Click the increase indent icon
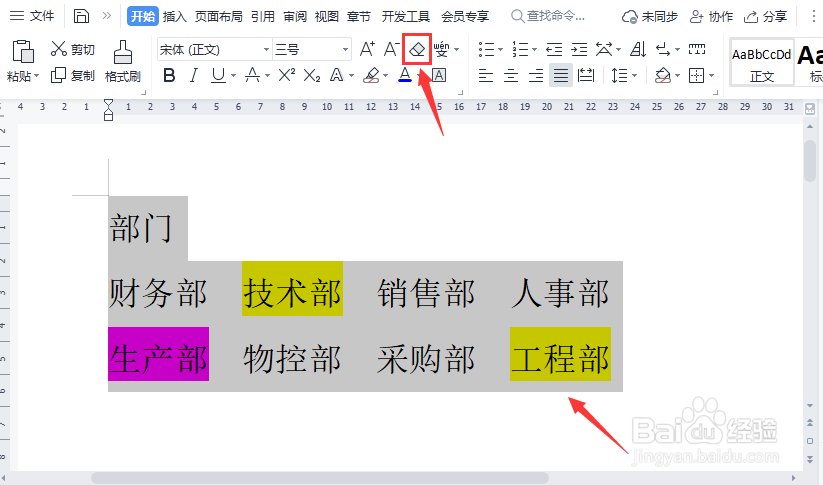 tap(579, 49)
